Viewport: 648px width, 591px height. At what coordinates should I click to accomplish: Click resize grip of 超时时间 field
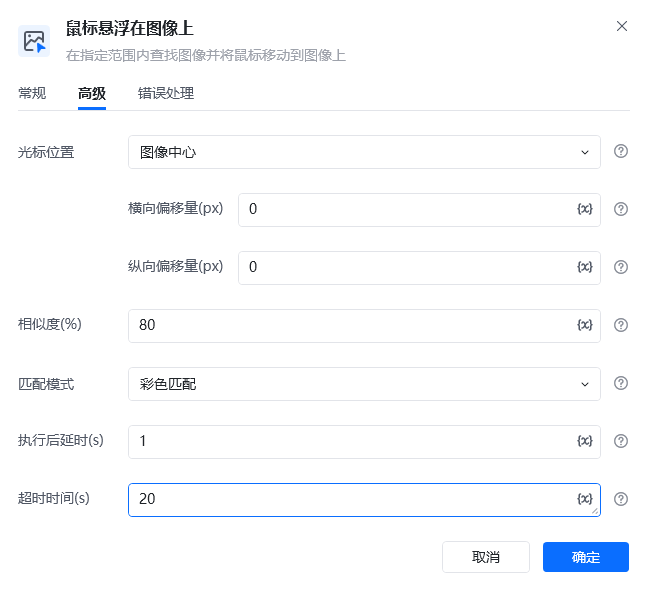[x=595, y=511]
